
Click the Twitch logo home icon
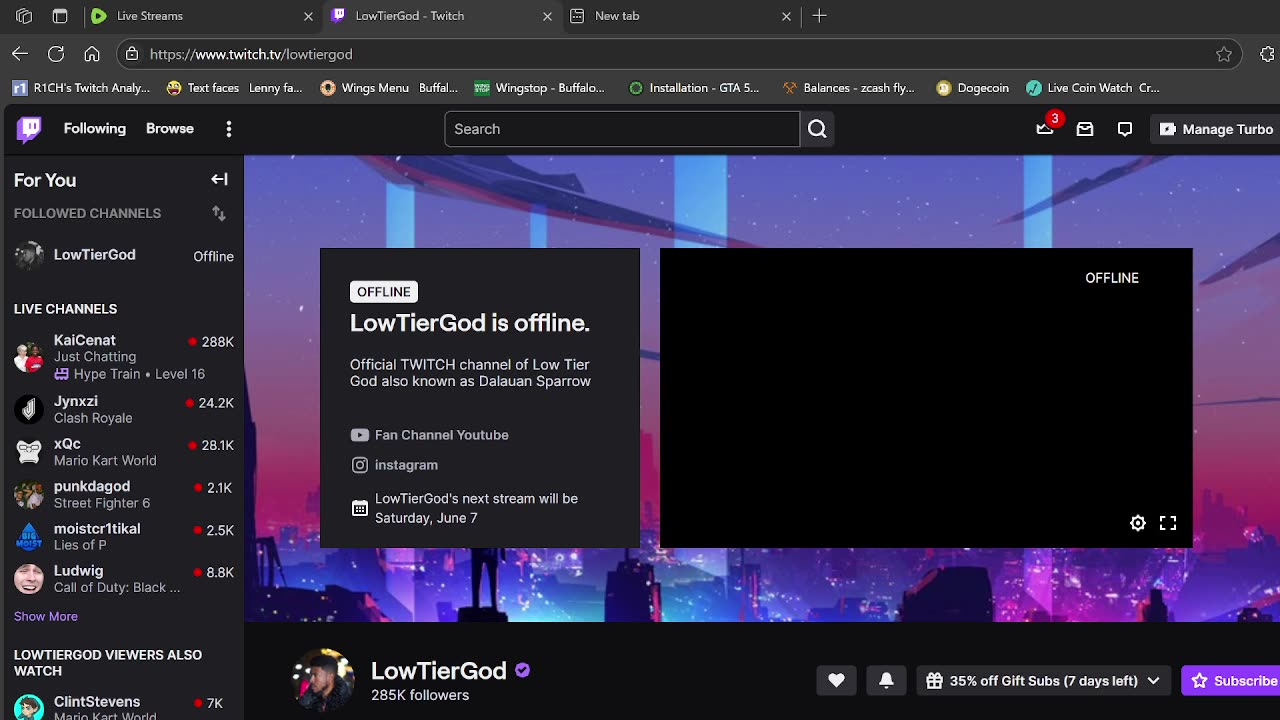pos(30,128)
